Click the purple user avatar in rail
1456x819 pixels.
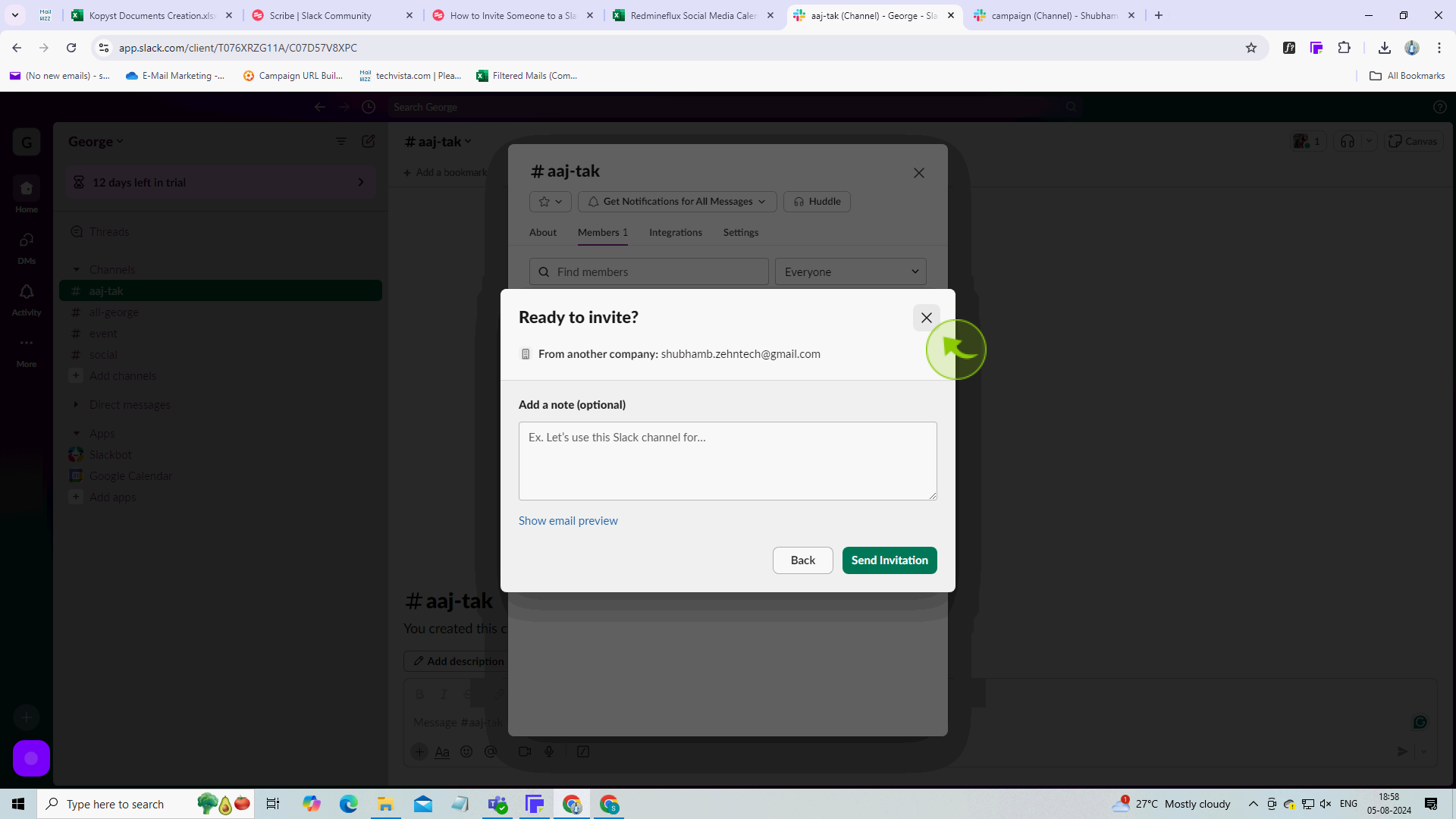click(x=31, y=758)
